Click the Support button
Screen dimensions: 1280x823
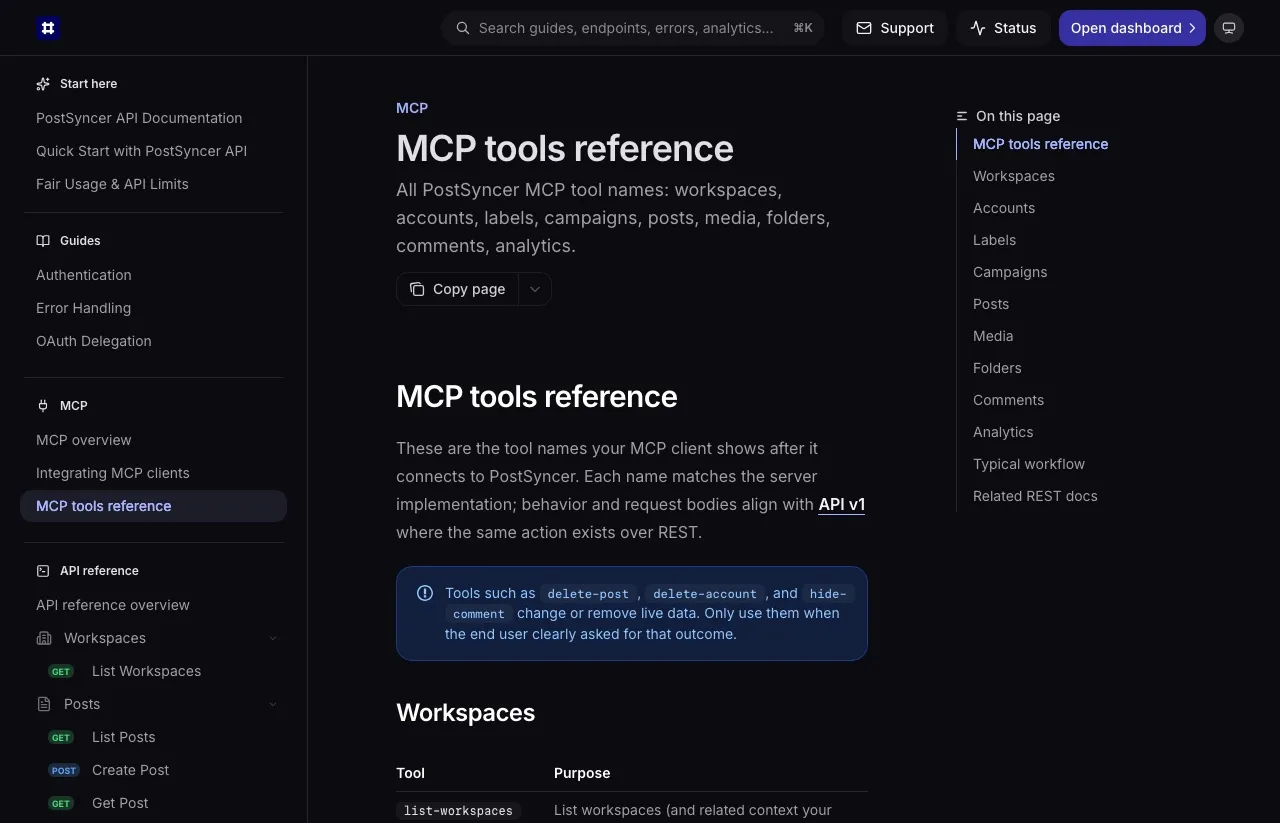(894, 28)
